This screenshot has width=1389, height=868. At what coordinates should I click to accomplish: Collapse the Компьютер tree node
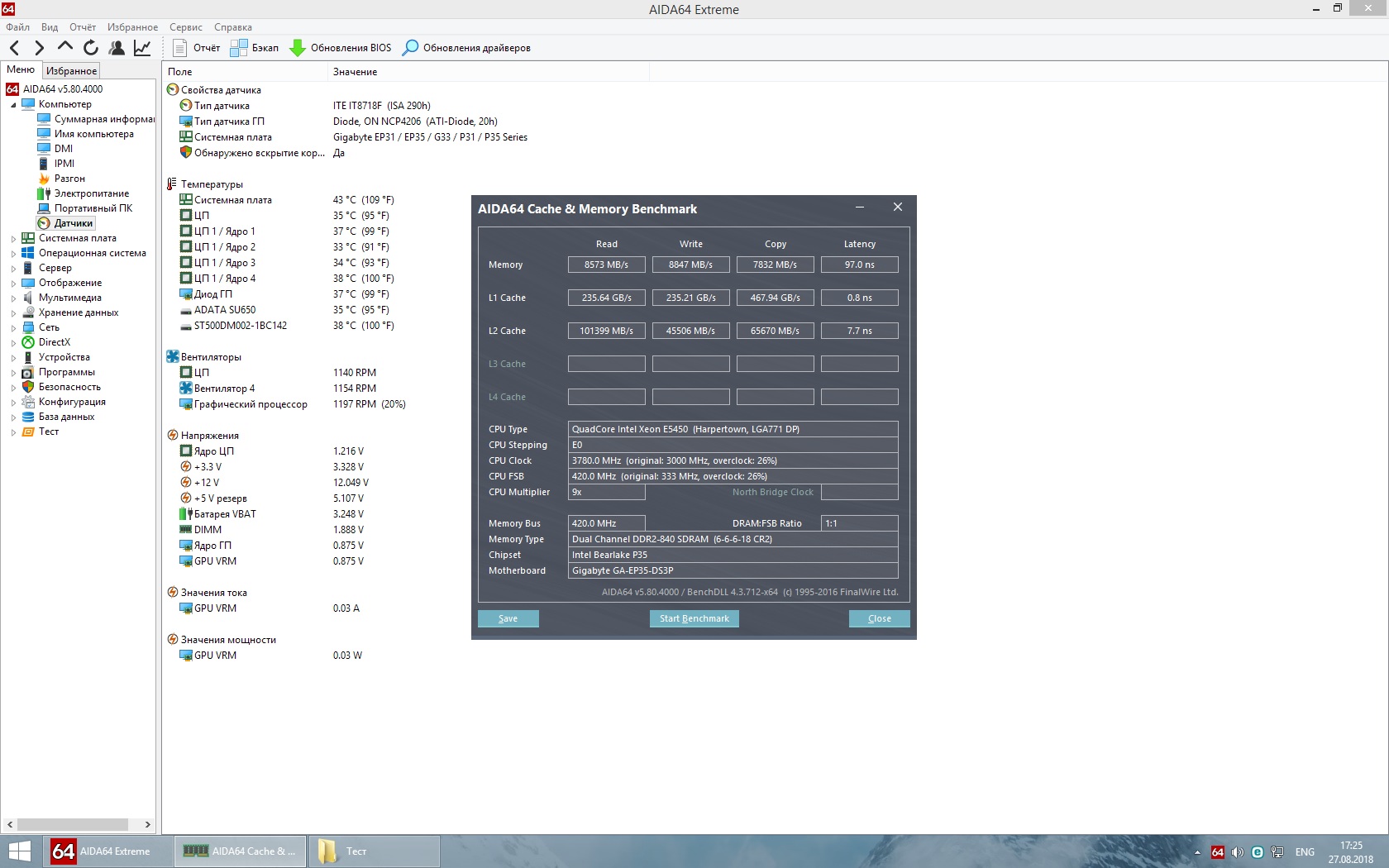coord(13,105)
